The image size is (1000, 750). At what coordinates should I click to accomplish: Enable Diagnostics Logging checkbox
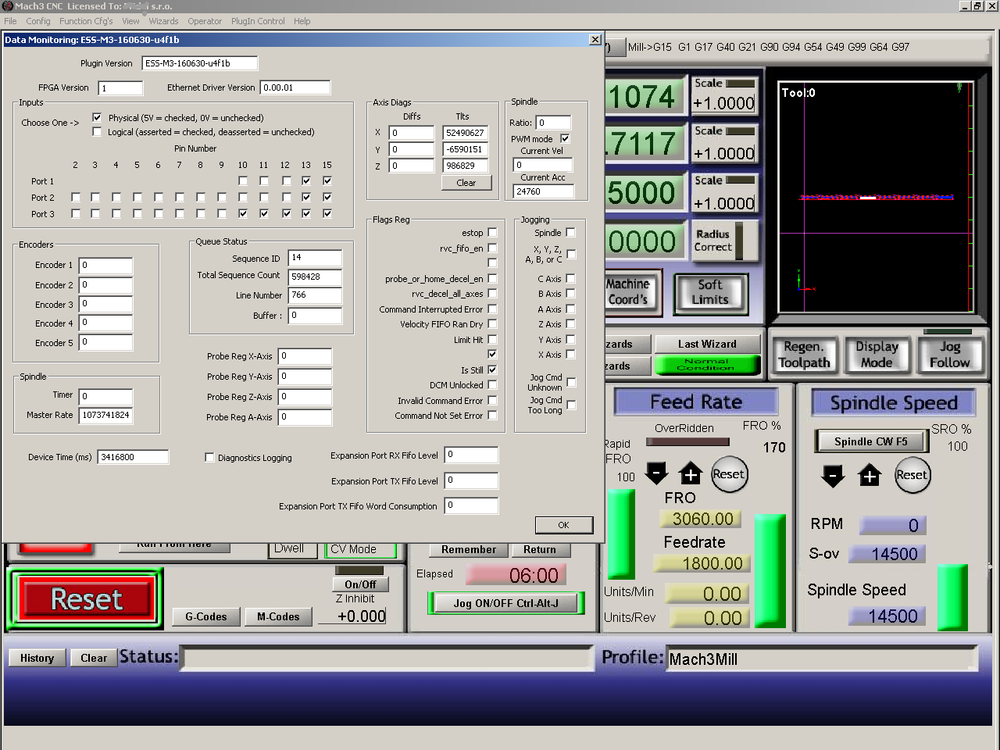click(x=209, y=457)
